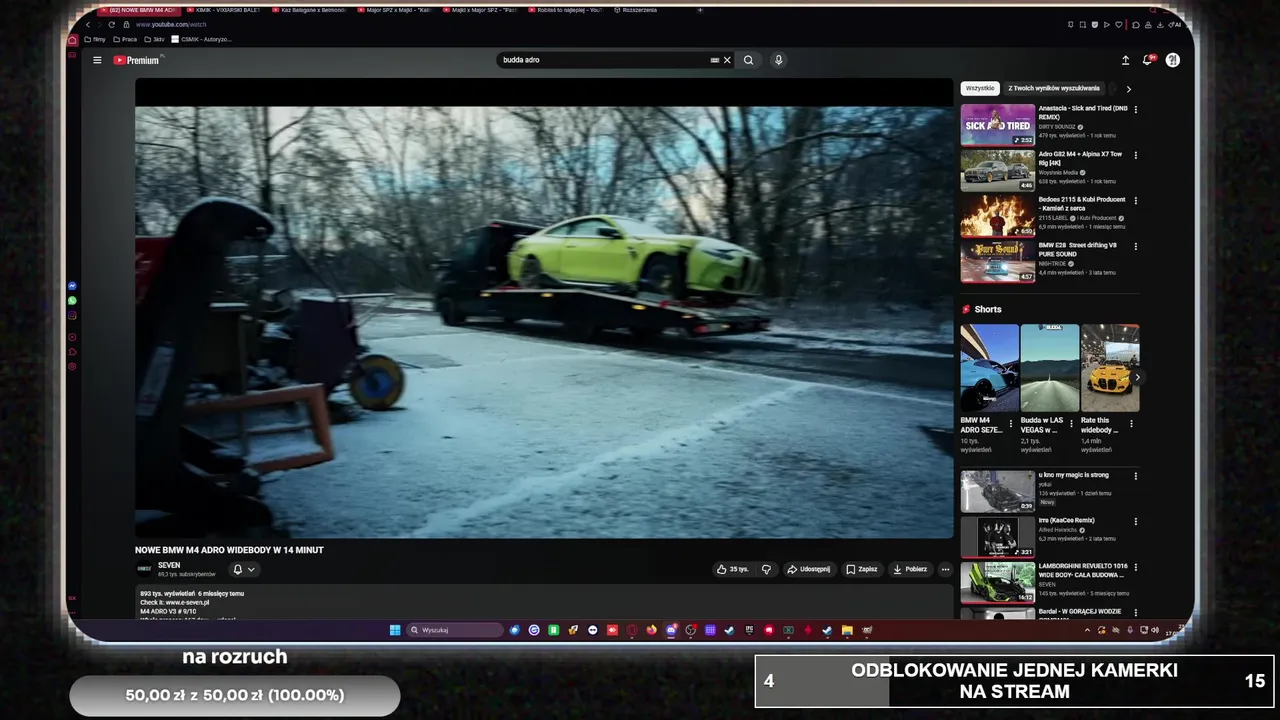1280x720 pixels.
Task: Click the Udostępnij share button
Action: tap(808, 569)
